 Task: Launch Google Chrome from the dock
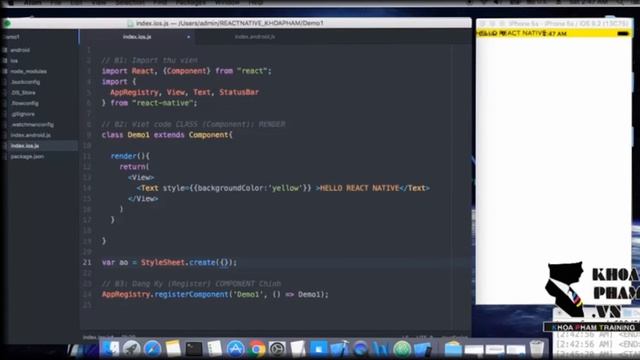click(256, 349)
